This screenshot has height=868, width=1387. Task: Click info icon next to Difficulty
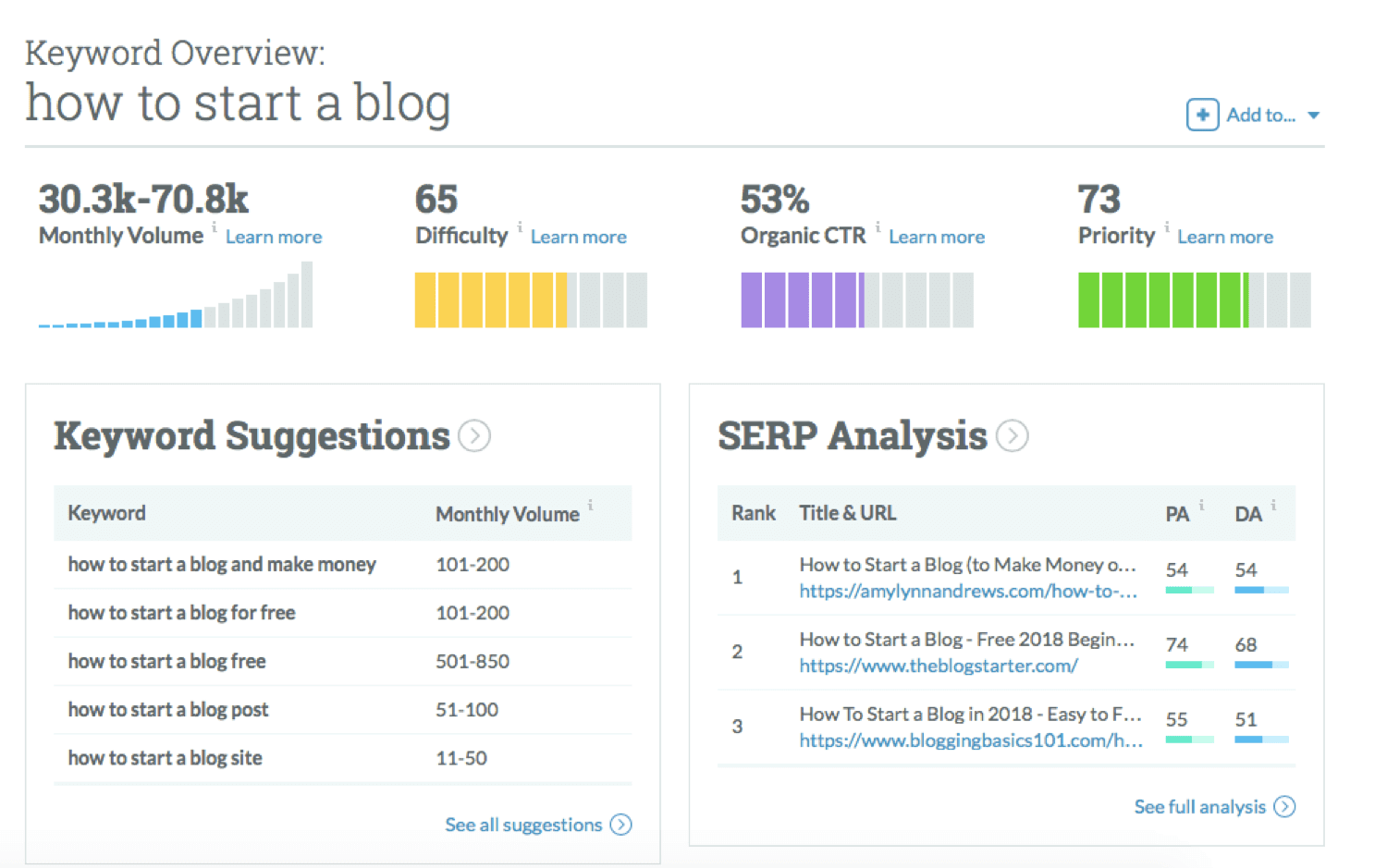click(x=520, y=226)
